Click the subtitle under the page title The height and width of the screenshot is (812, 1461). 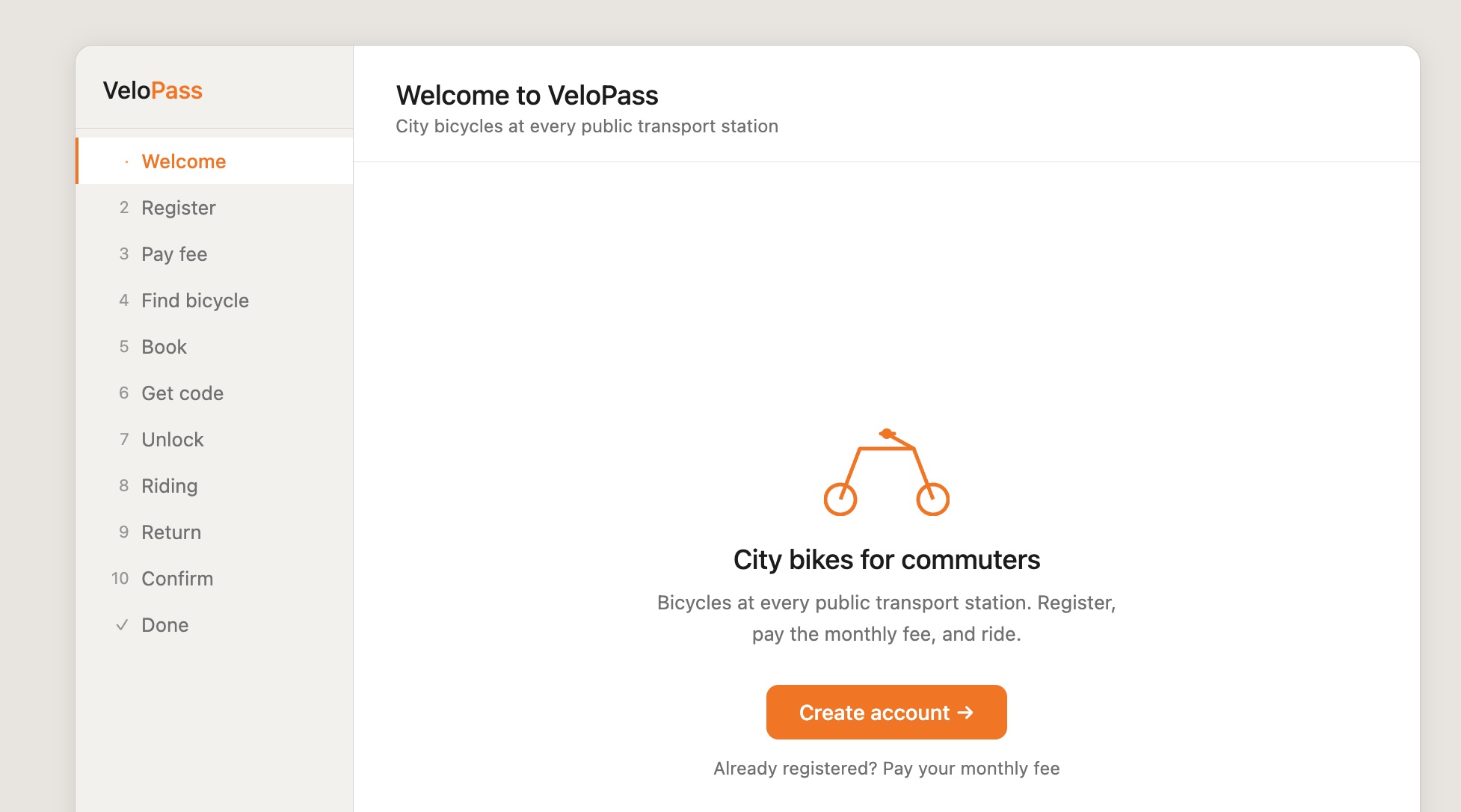click(587, 126)
